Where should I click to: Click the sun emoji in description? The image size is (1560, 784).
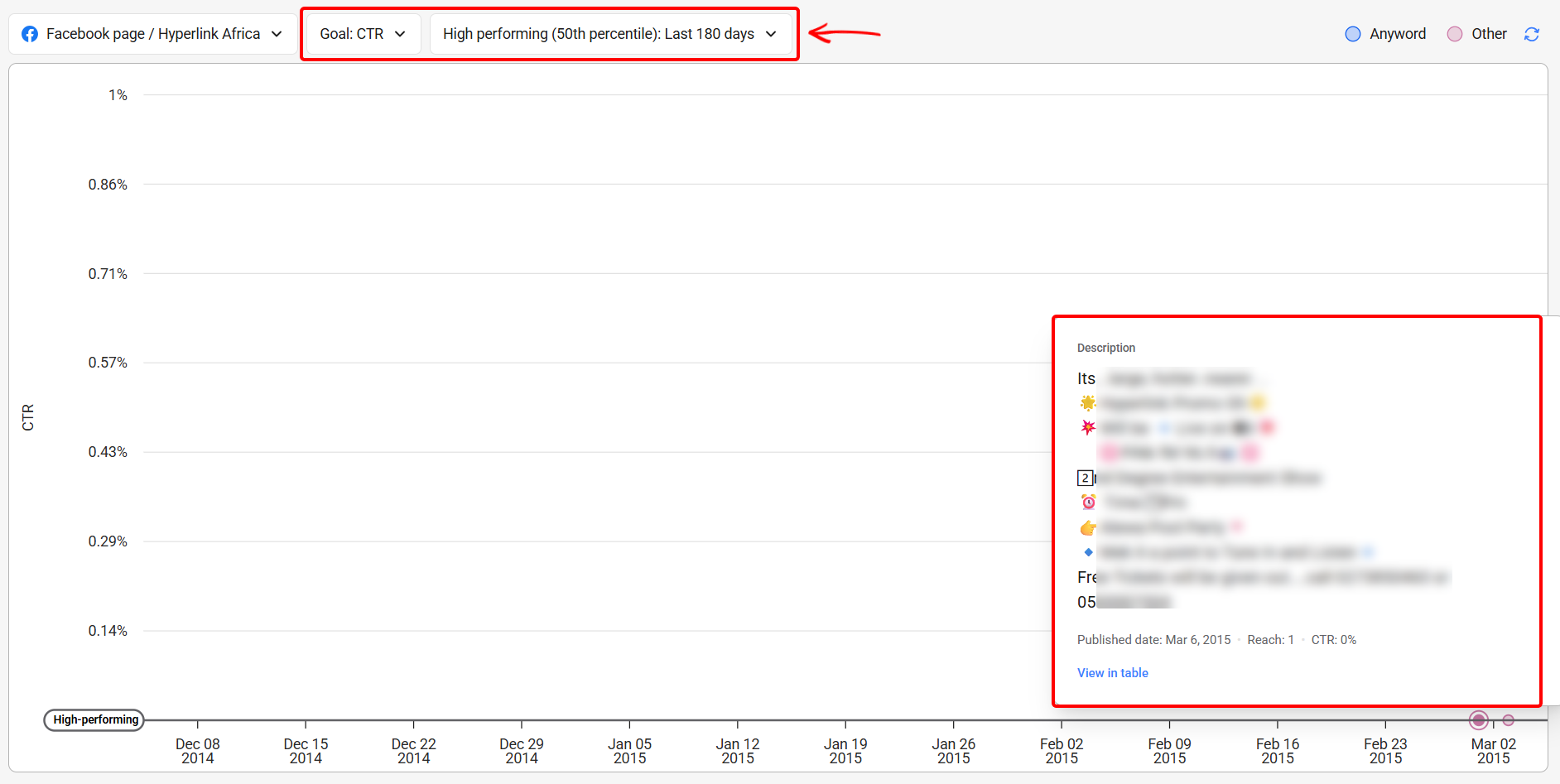1088,403
